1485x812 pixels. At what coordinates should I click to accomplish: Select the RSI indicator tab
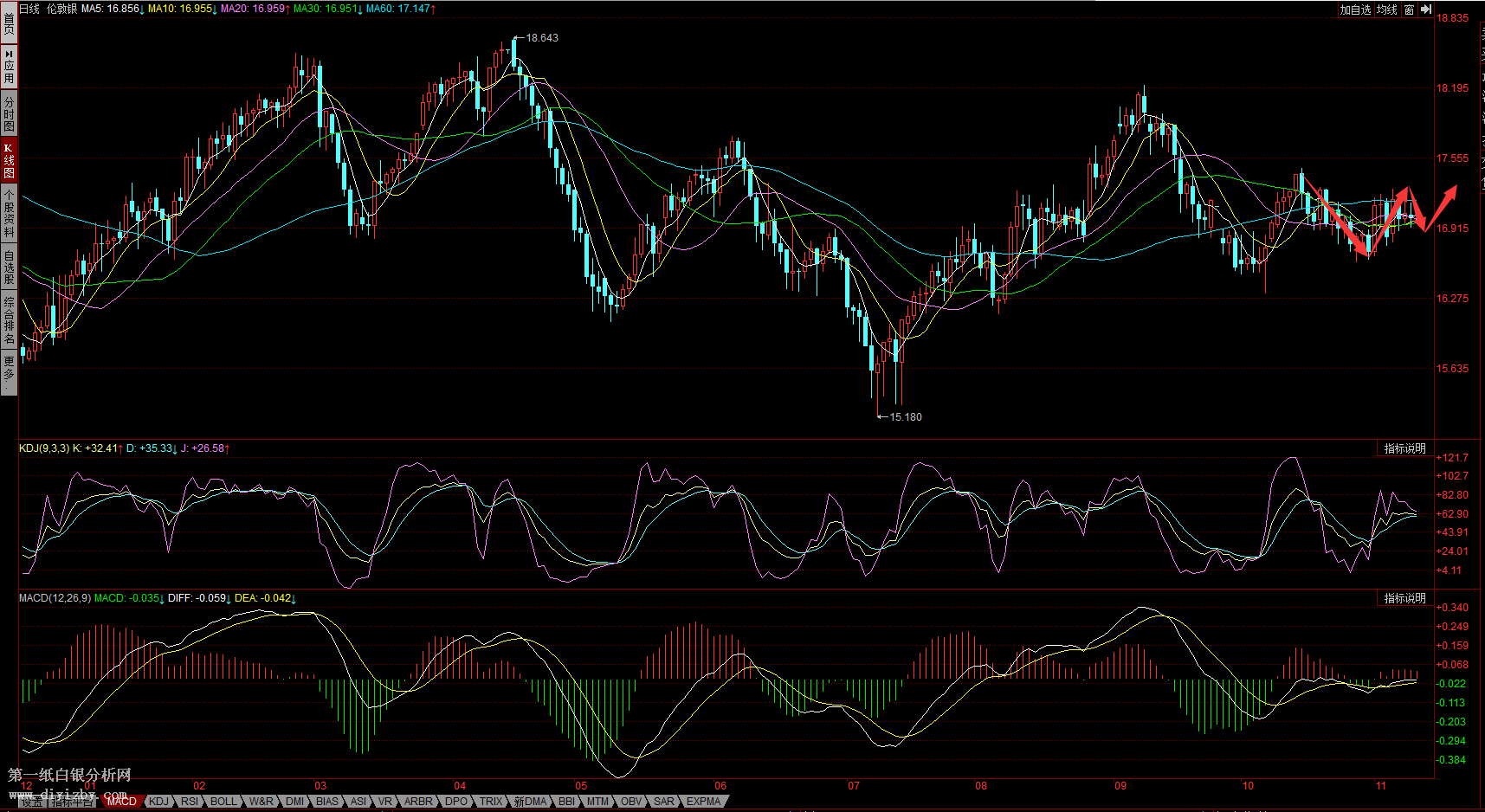click(190, 802)
